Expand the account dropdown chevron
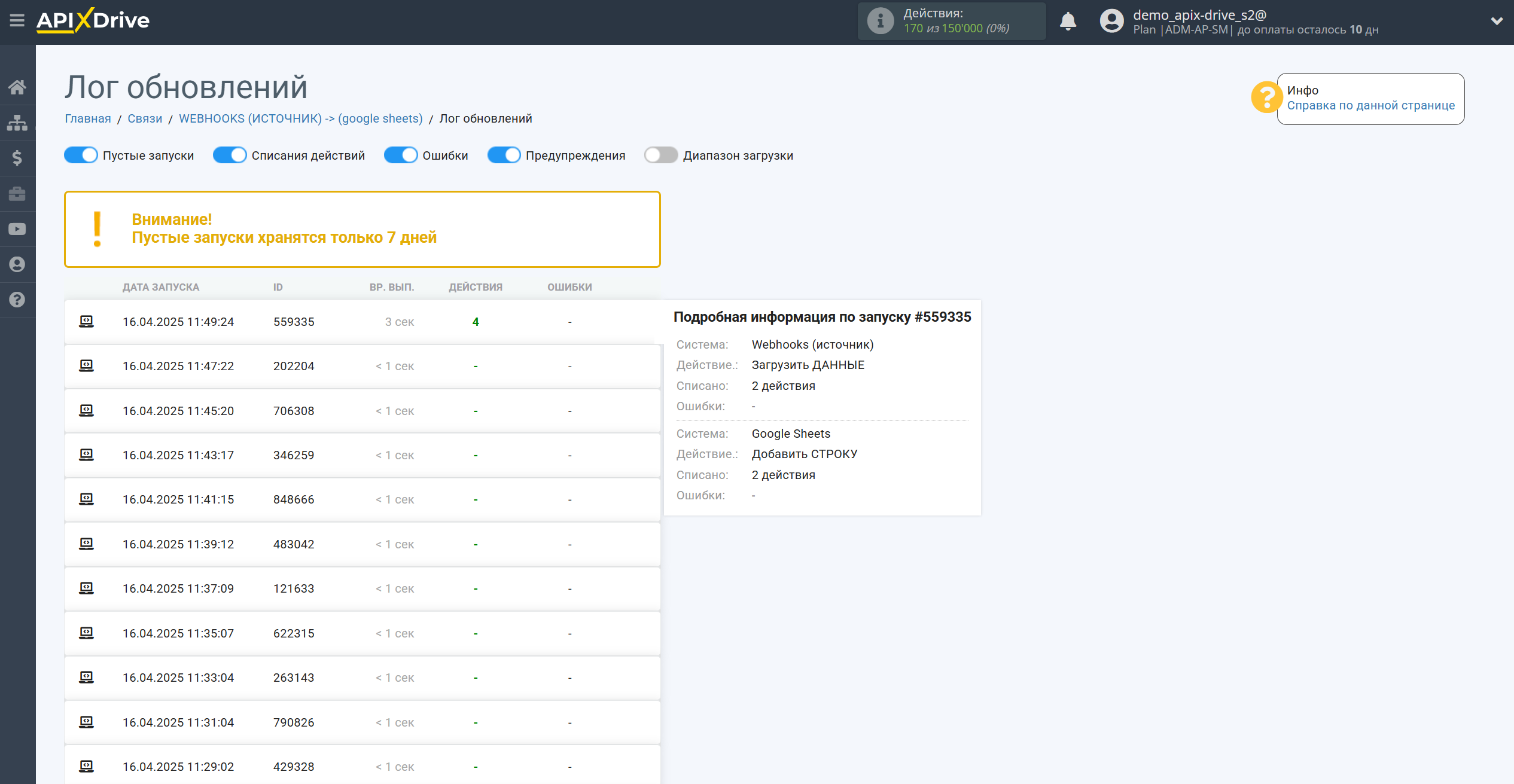 point(1497,21)
